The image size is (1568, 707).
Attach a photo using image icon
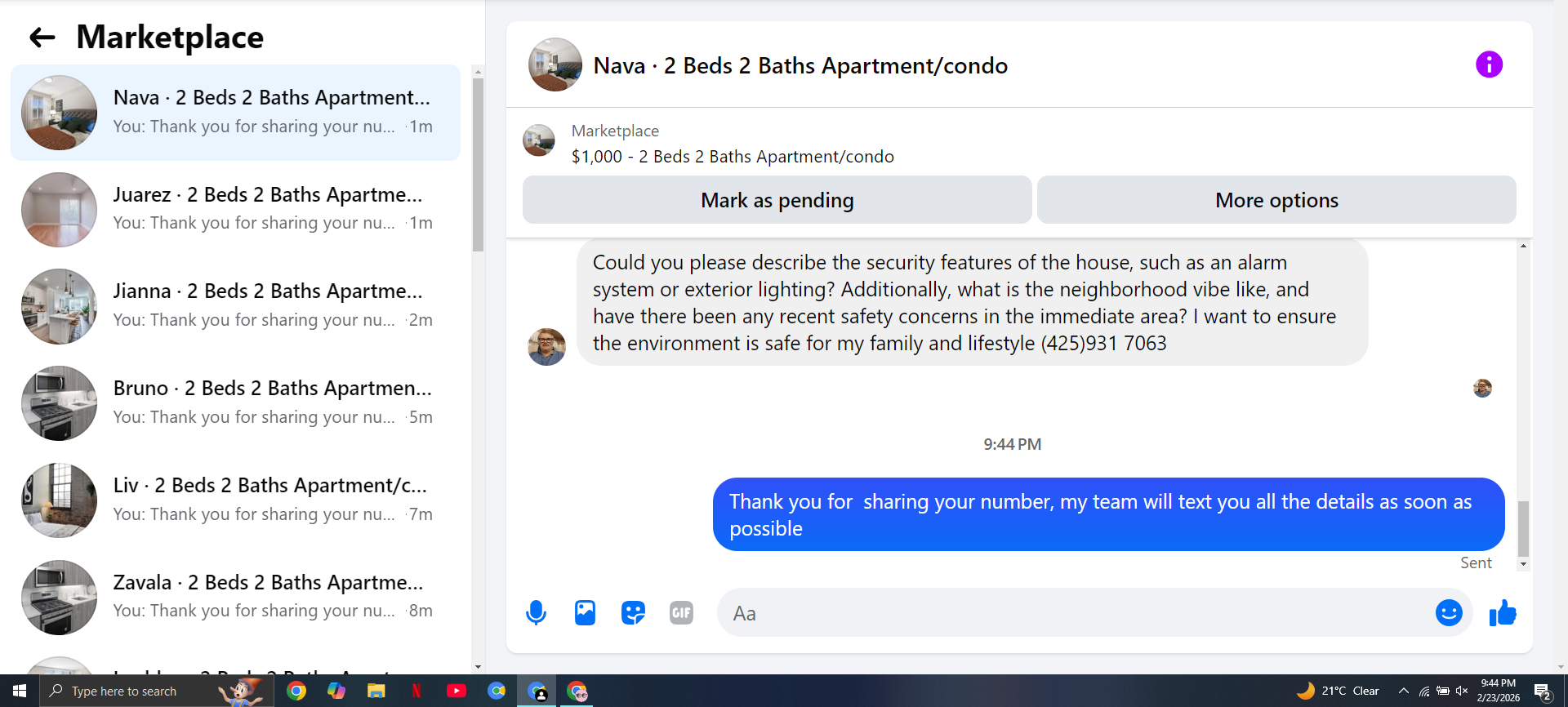585,612
